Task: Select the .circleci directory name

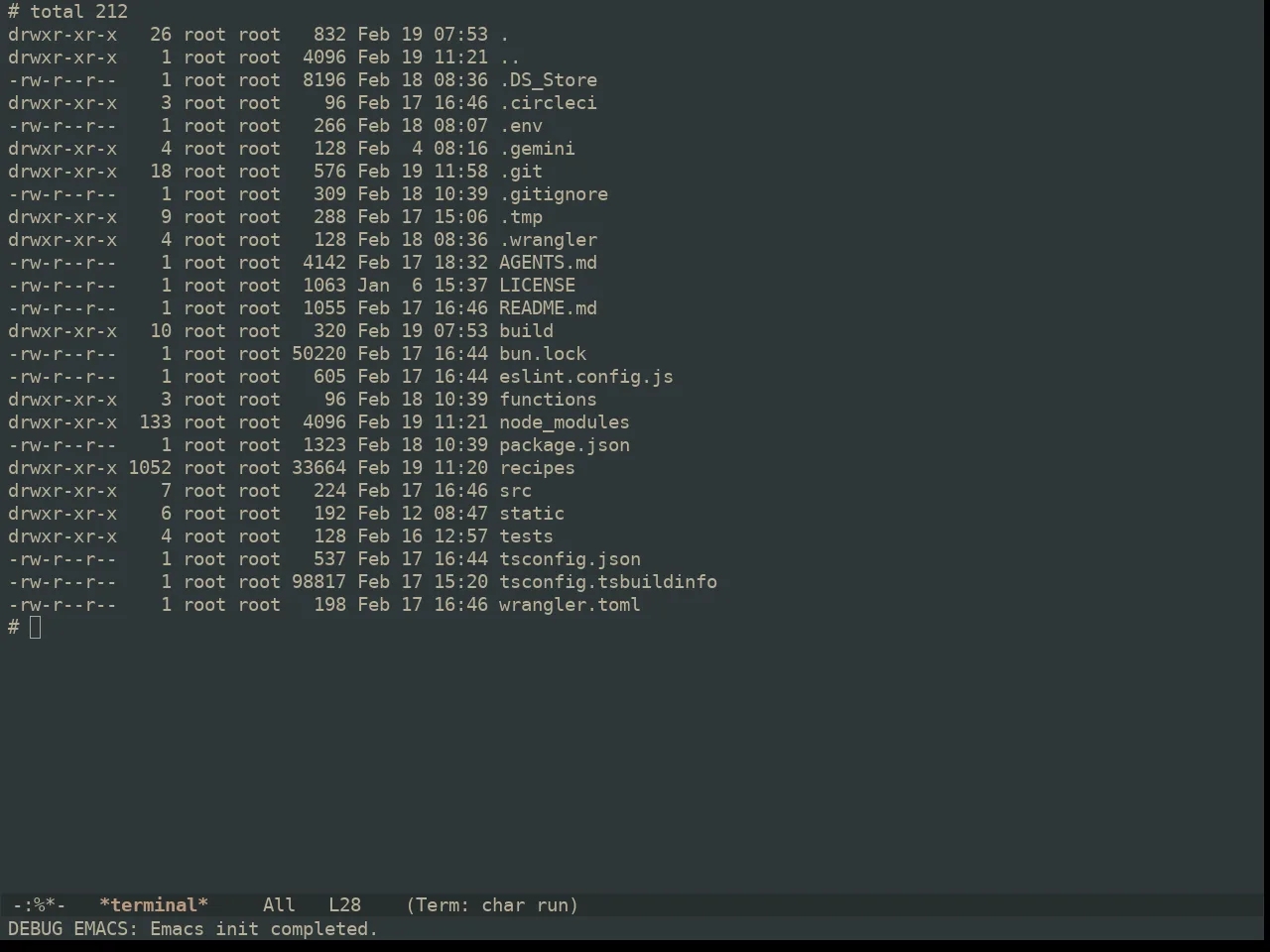Action: pos(548,103)
